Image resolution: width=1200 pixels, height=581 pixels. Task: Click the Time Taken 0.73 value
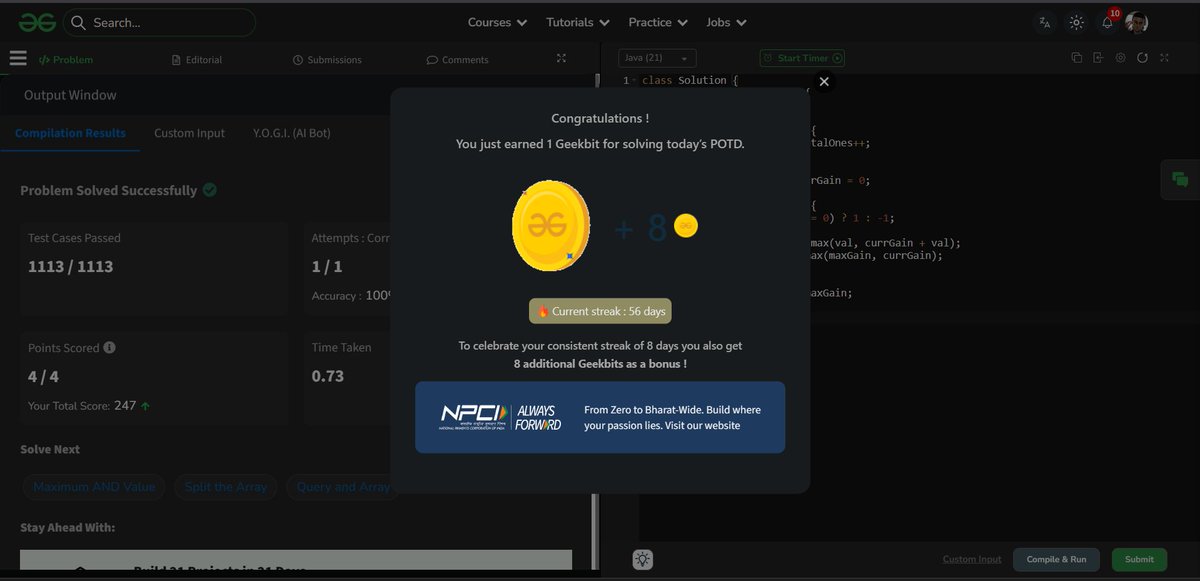328,376
